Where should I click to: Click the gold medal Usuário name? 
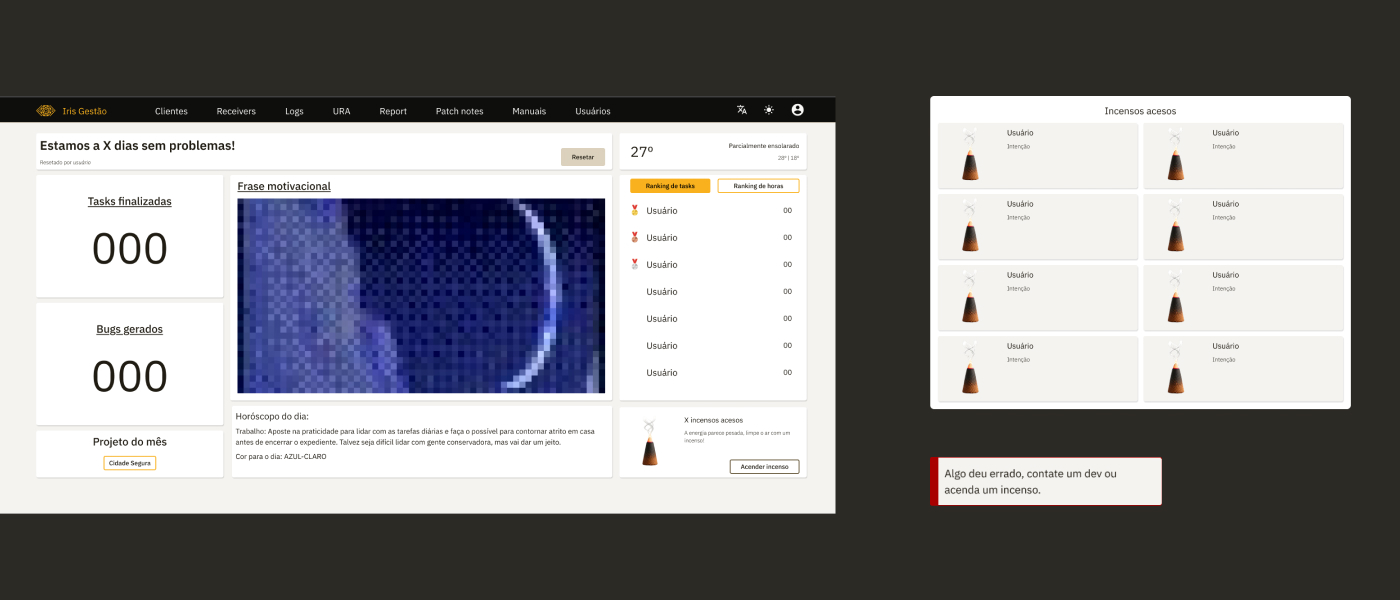click(x=662, y=211)
